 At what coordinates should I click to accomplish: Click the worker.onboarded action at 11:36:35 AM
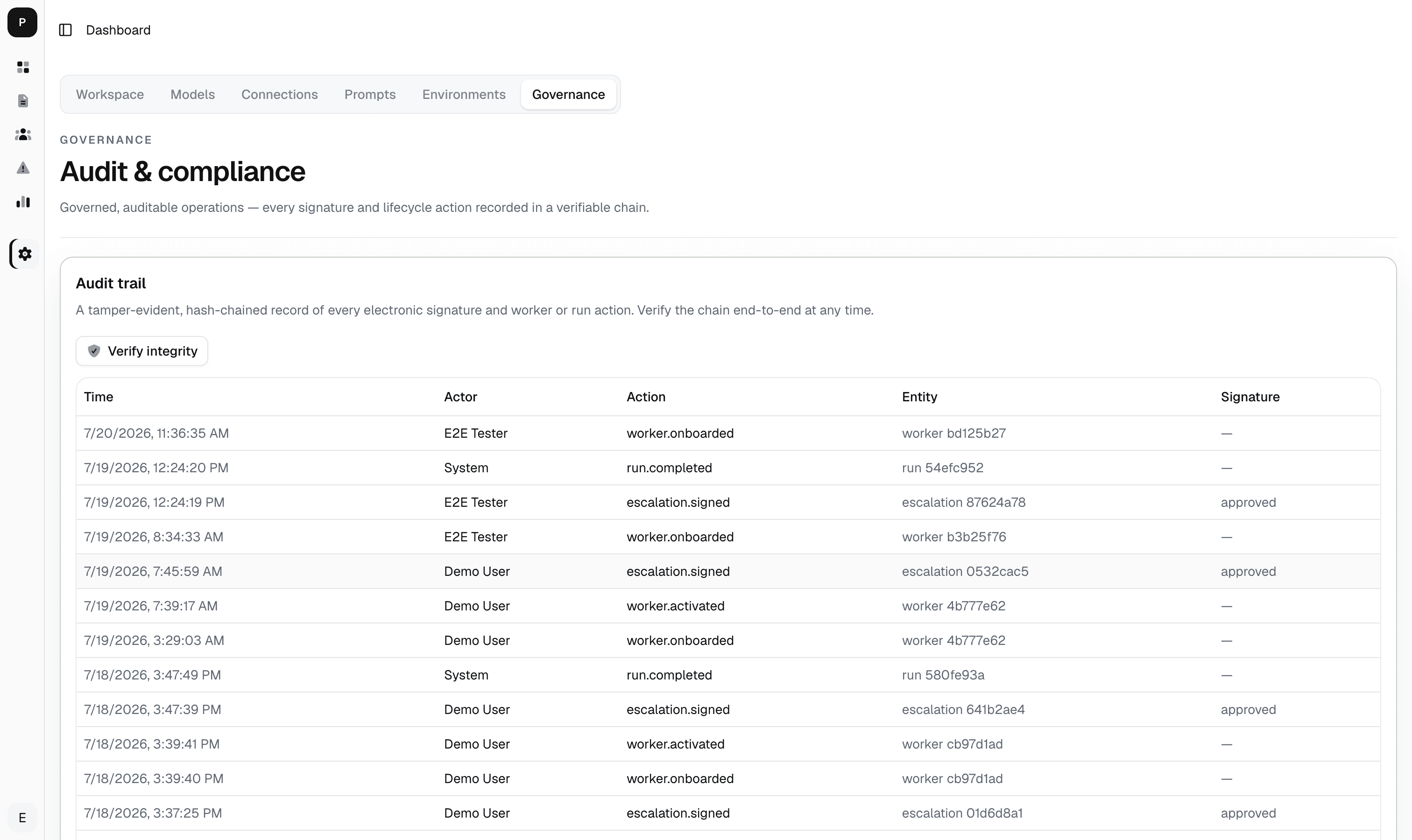[x=680, y=433]
